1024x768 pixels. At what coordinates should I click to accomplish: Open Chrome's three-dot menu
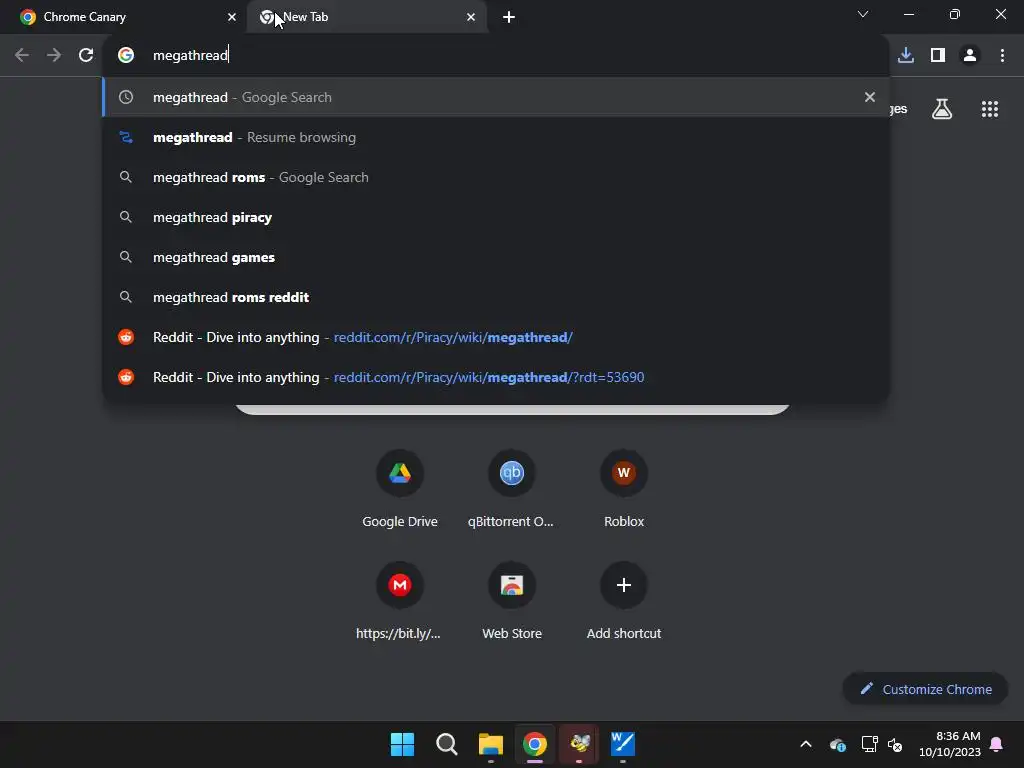[x=1002, y=56]
